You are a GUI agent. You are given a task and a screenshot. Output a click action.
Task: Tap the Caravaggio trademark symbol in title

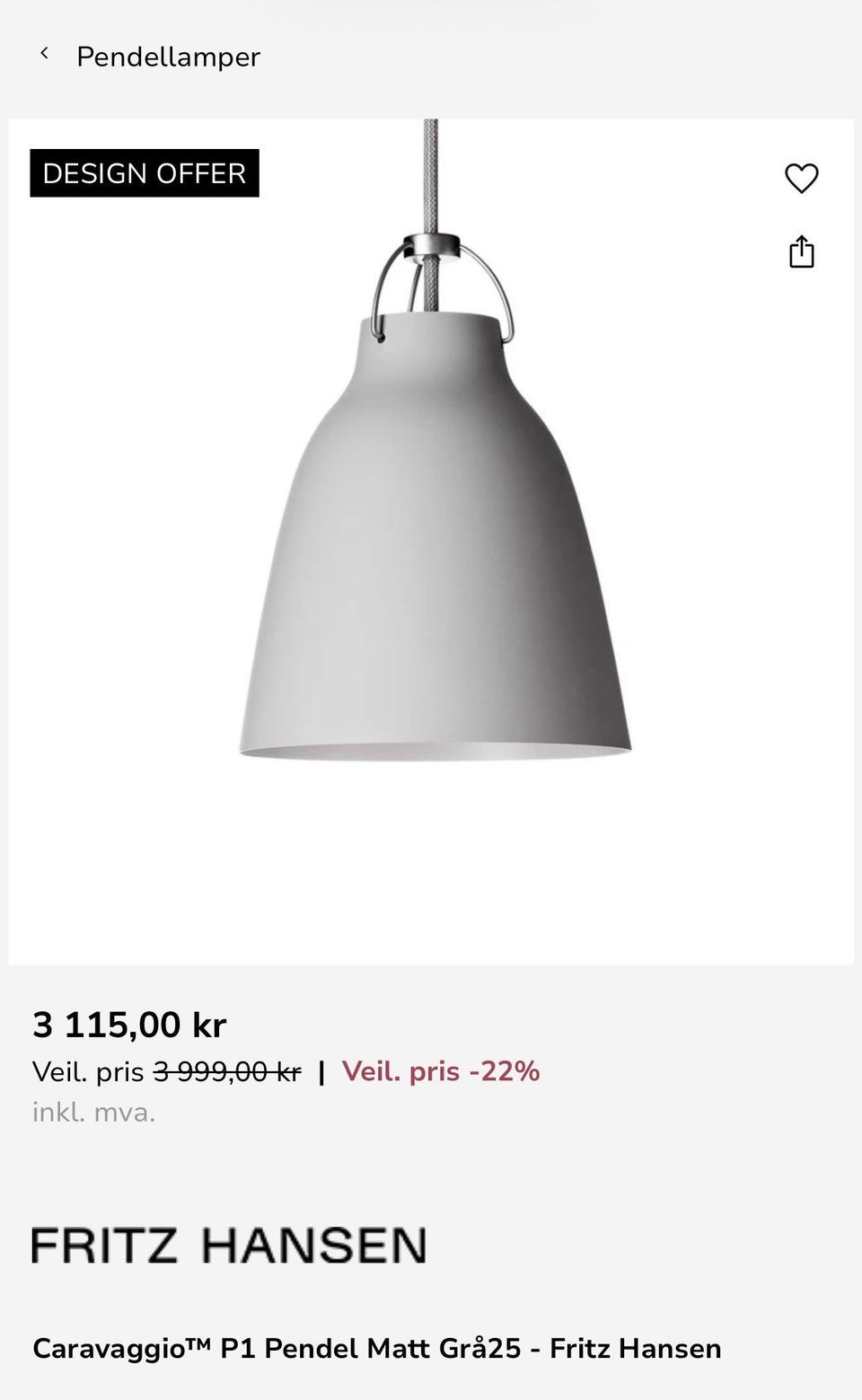199,1343
